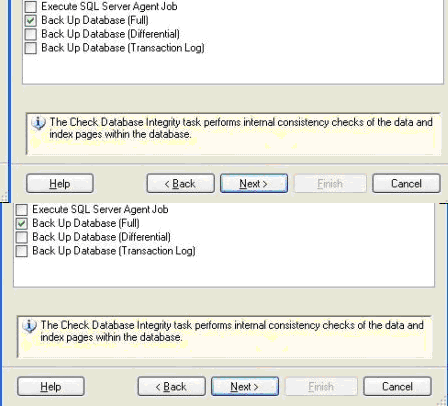448x406 pixels.
Task: Check Execute SQL Server Agent Job in lower dialog
Action: (x=22, y=210)
